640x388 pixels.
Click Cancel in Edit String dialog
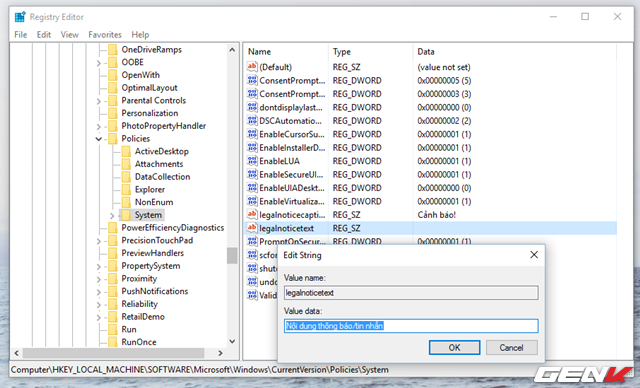[511, 348]
